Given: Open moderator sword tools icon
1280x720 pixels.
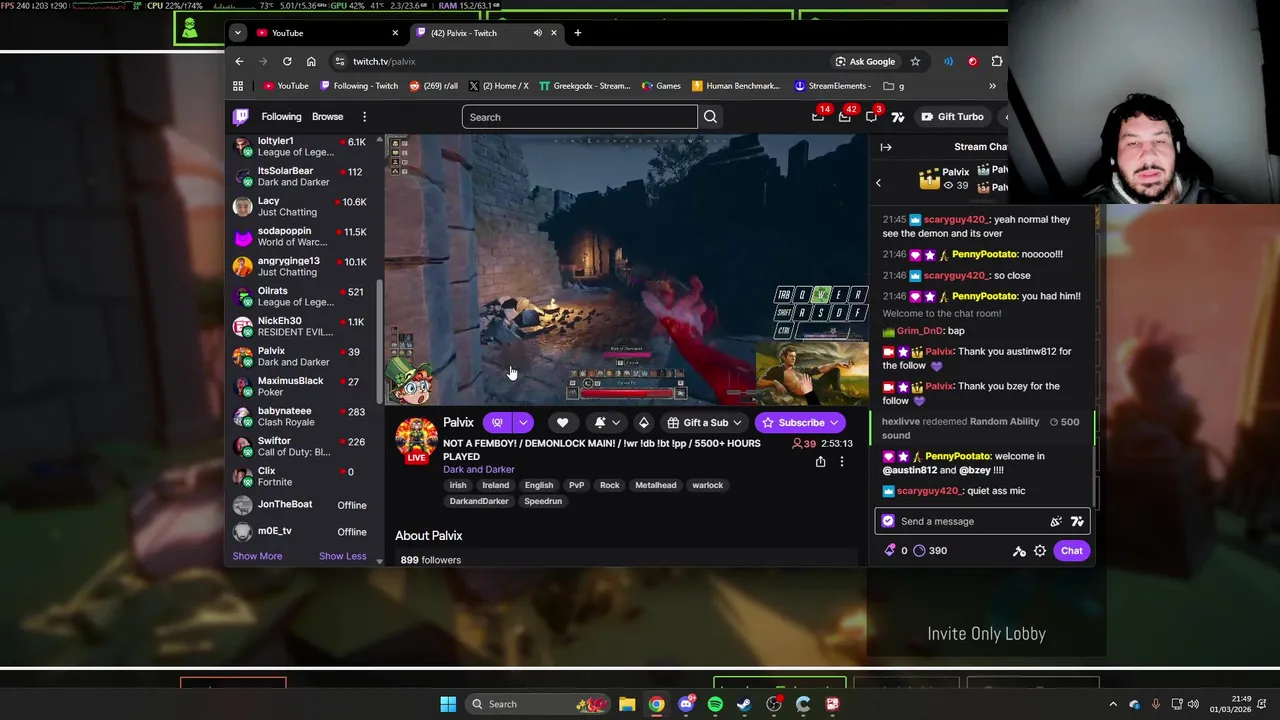Looking at the screenshot, I should tap(1019, 551).
